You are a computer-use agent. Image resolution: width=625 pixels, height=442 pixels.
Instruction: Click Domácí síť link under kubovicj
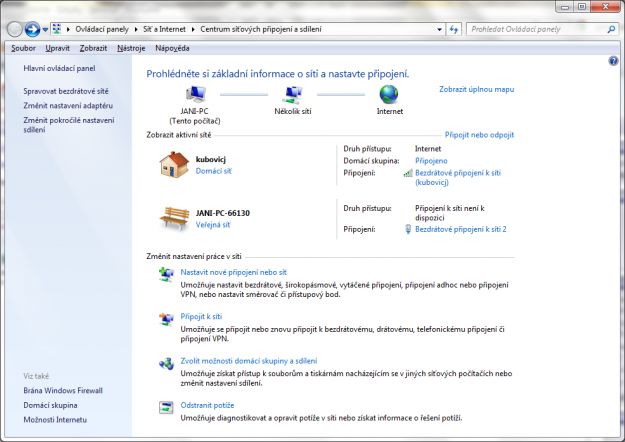click(x=213, y=171)
